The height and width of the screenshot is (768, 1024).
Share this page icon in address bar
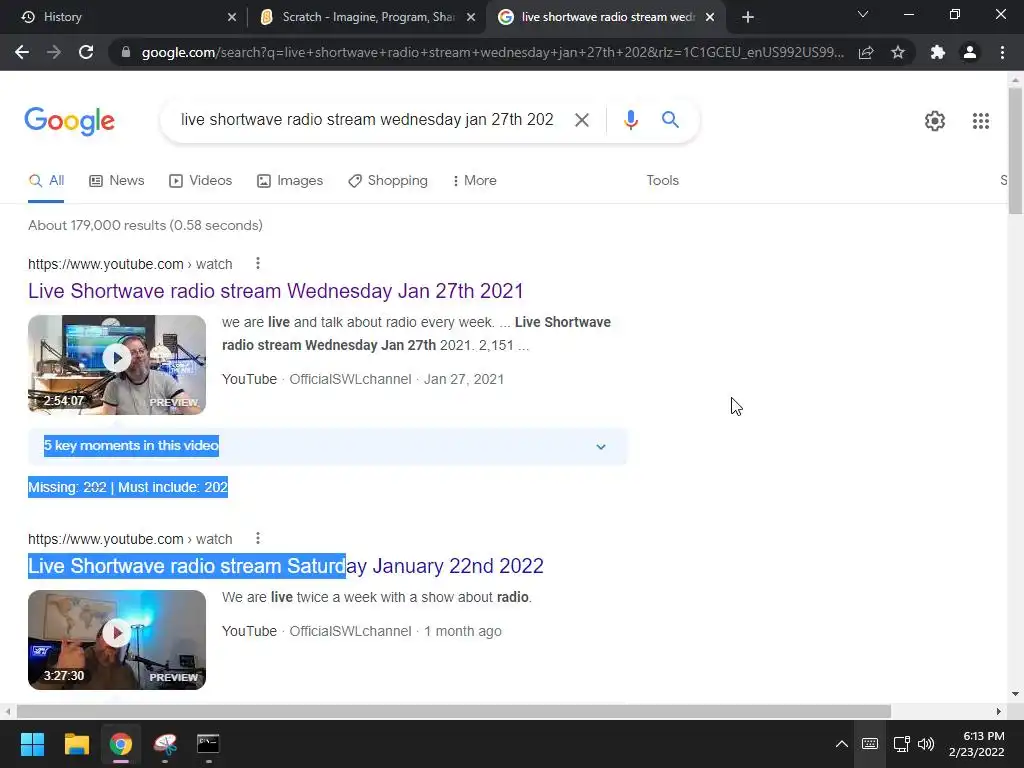pos(866,52)
